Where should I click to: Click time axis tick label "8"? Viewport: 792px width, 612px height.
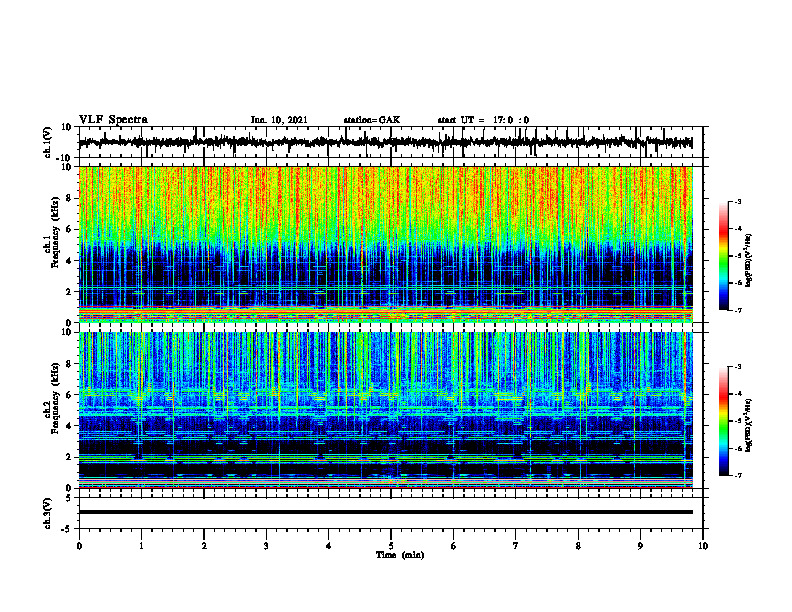(x=578, y=546)
